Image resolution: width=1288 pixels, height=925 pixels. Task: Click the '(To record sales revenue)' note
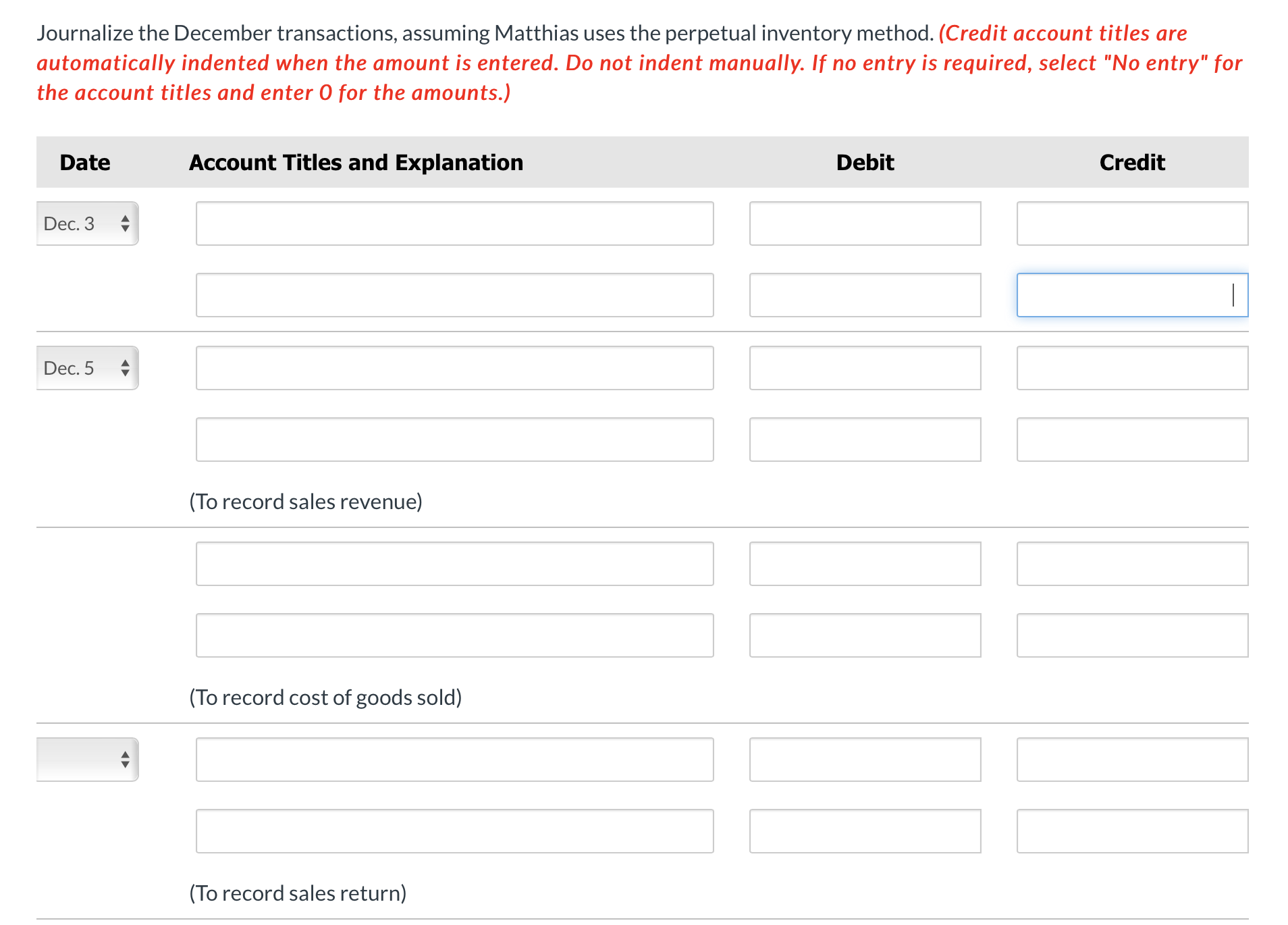coord(306,502)
